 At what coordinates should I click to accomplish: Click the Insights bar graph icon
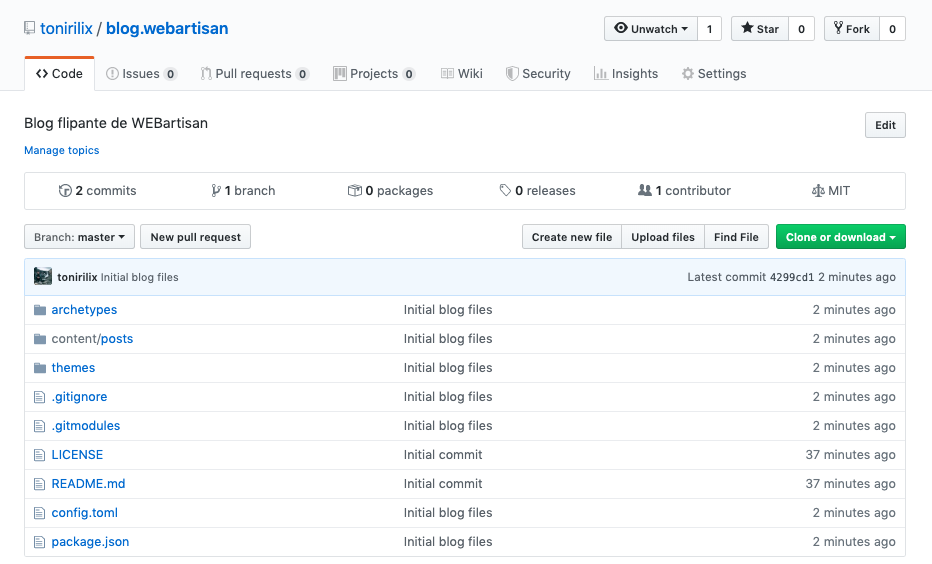[600, 74]
